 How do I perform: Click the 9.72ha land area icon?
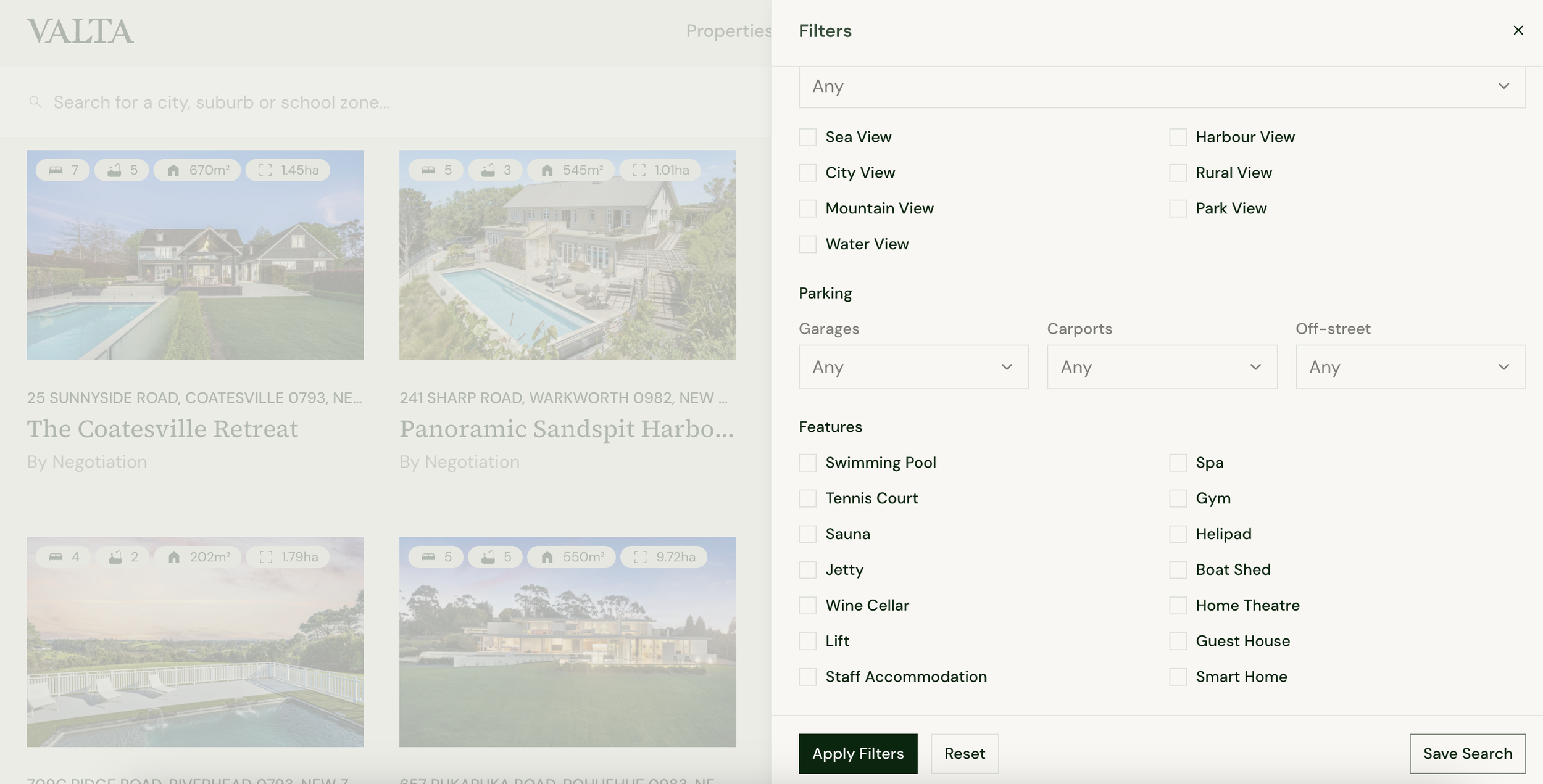click(x=641, y=557)
